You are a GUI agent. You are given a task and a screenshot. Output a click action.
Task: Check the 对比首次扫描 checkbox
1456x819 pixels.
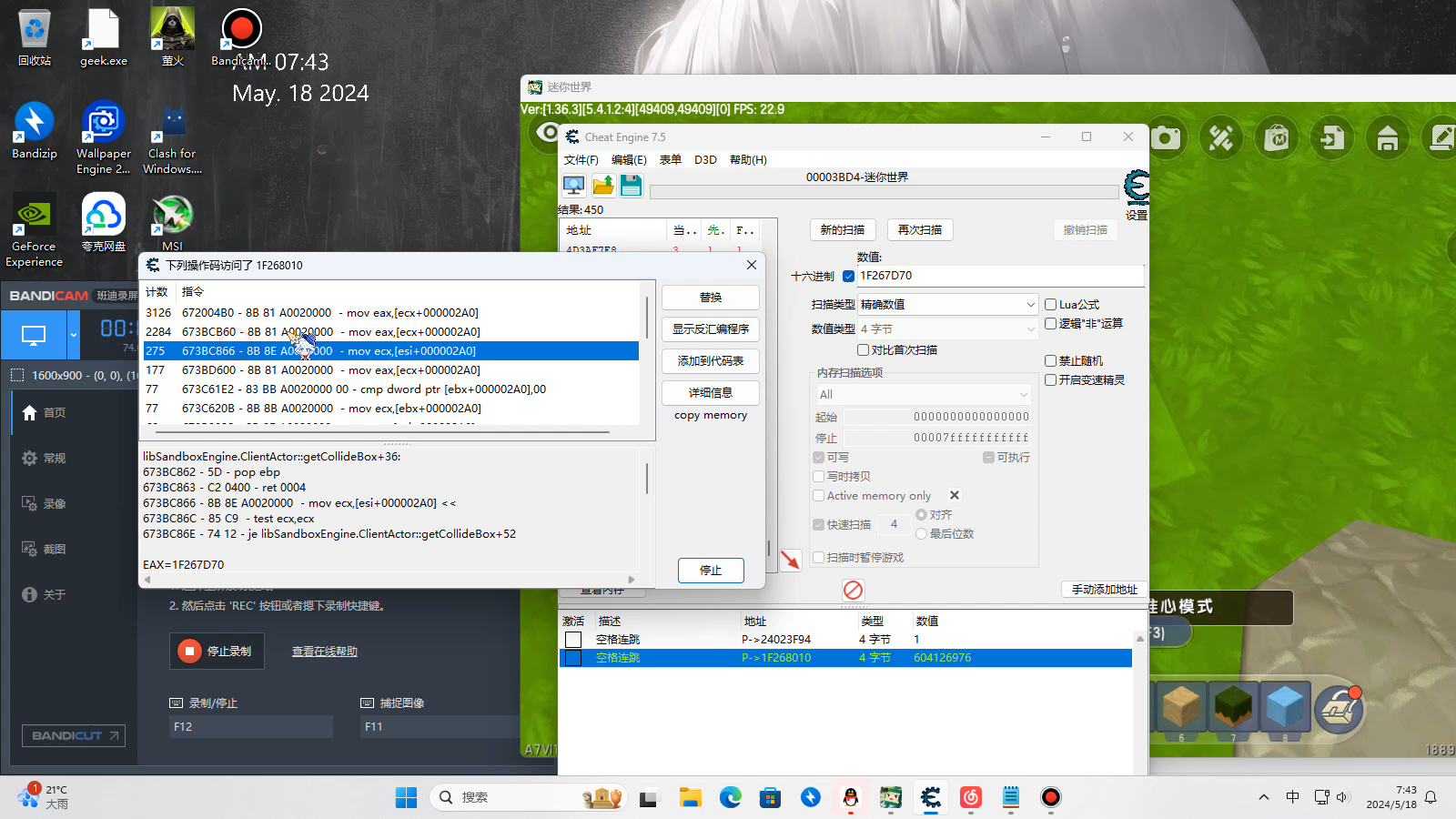click(x=863, y=350)
